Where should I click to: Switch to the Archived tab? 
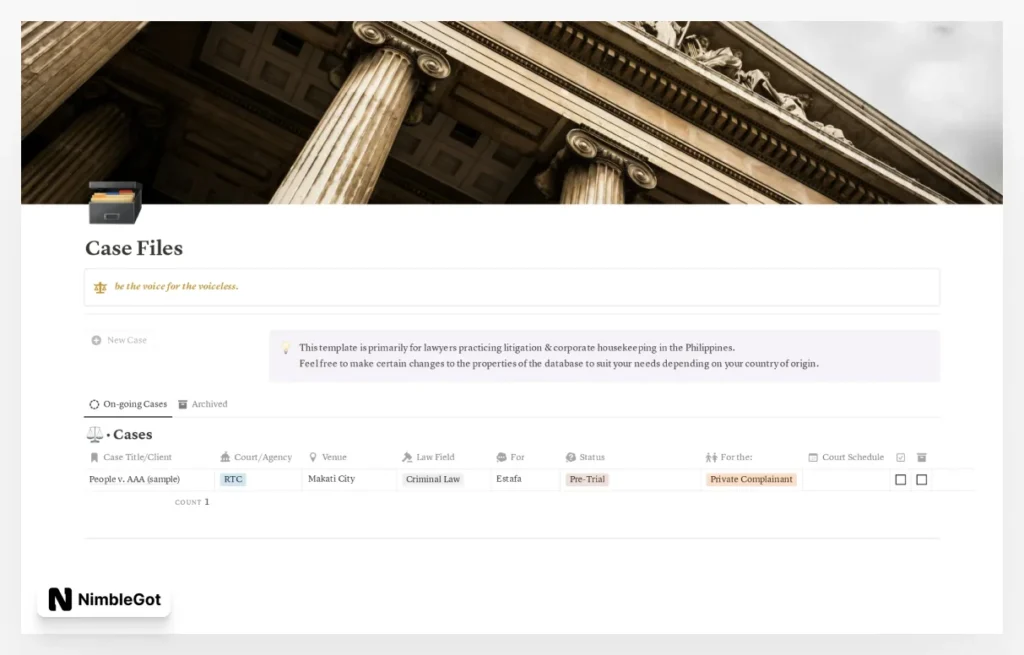203,405
